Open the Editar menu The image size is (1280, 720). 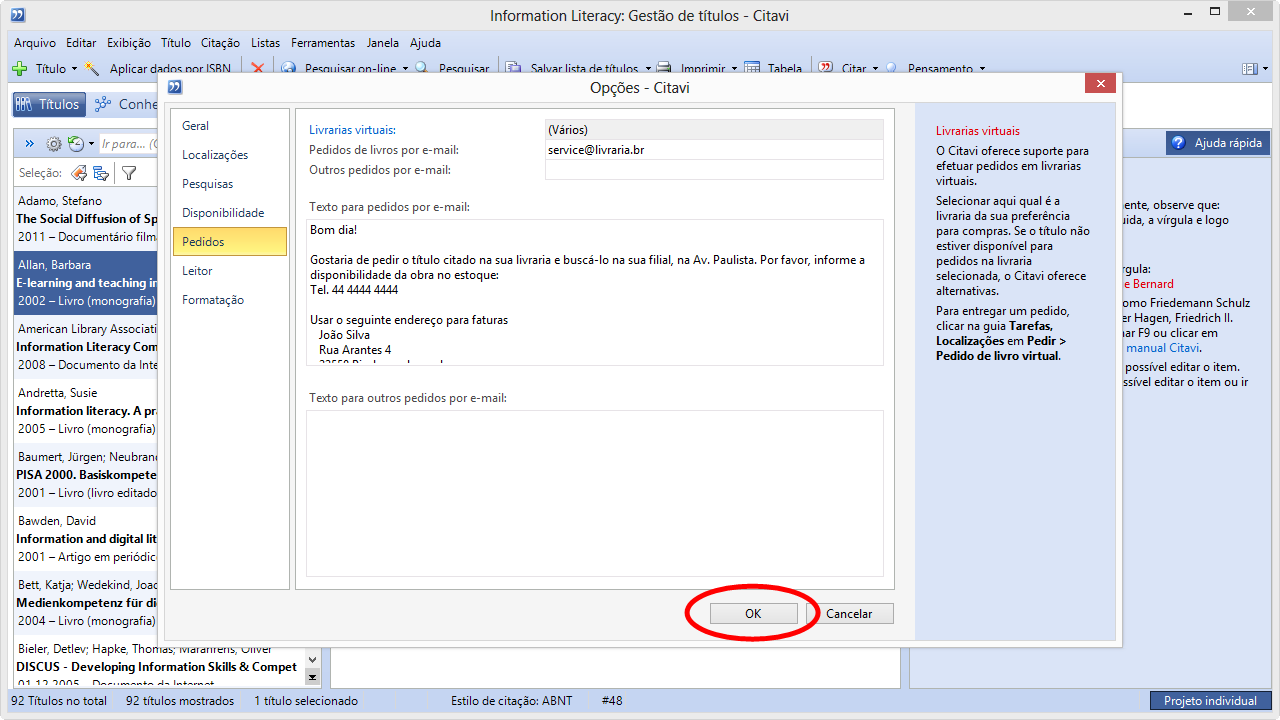81,43
